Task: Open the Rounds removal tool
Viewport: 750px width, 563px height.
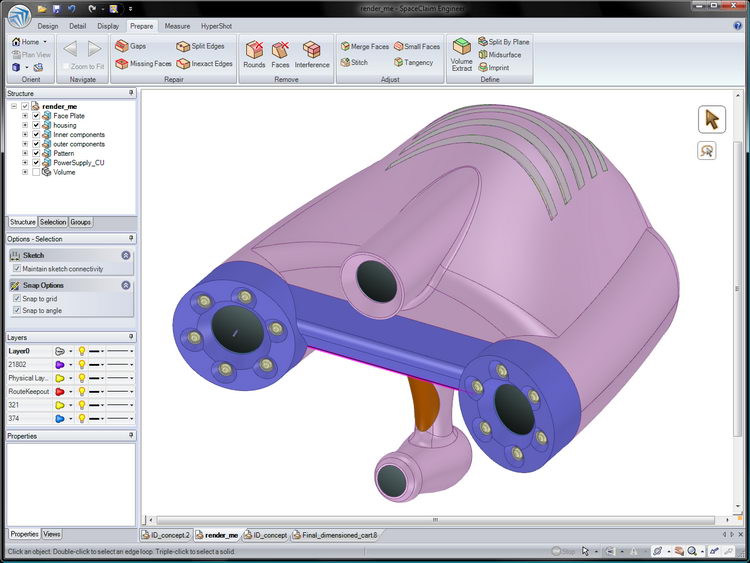Action: 254,54
